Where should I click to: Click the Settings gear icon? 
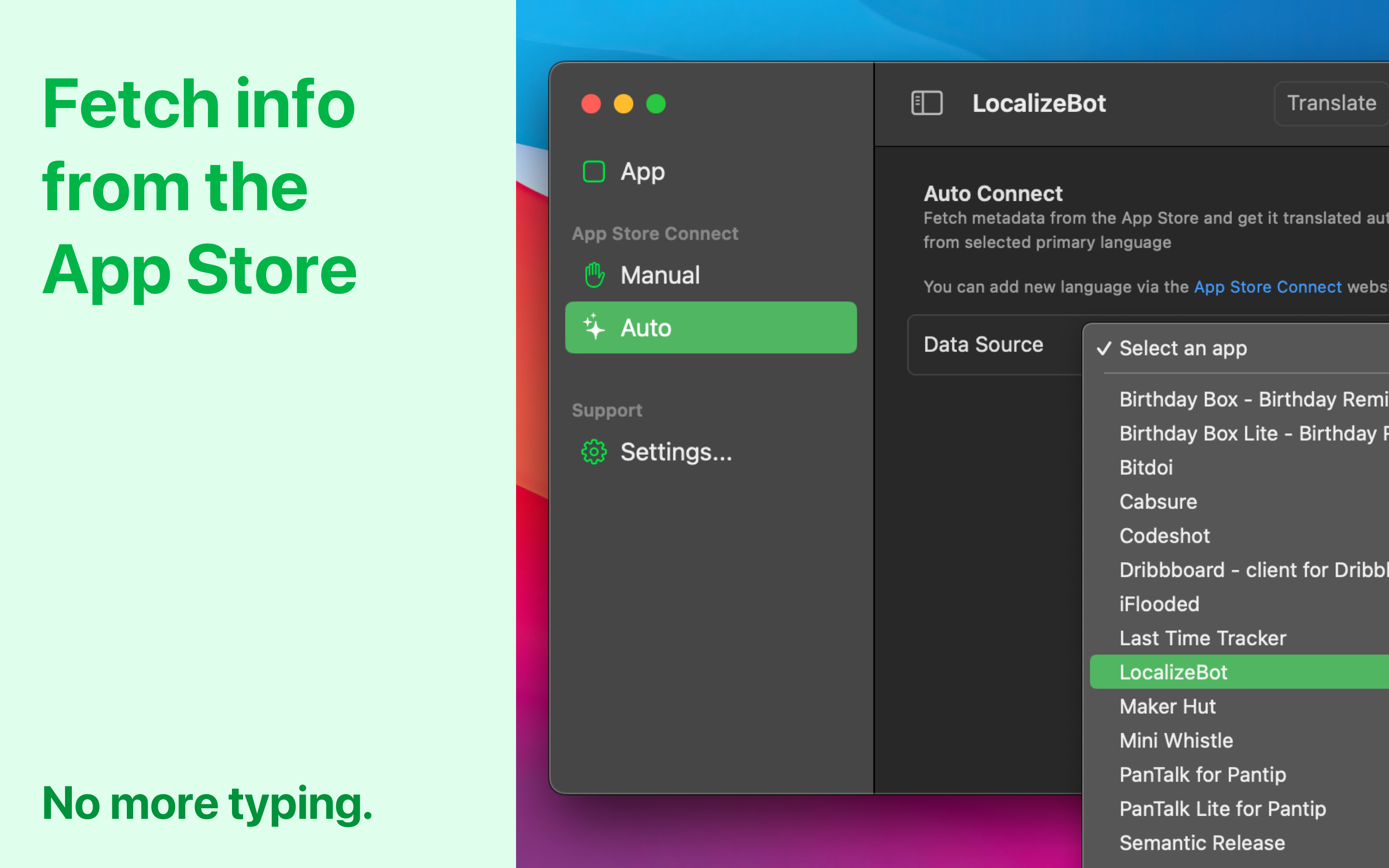tap(594, 452)
